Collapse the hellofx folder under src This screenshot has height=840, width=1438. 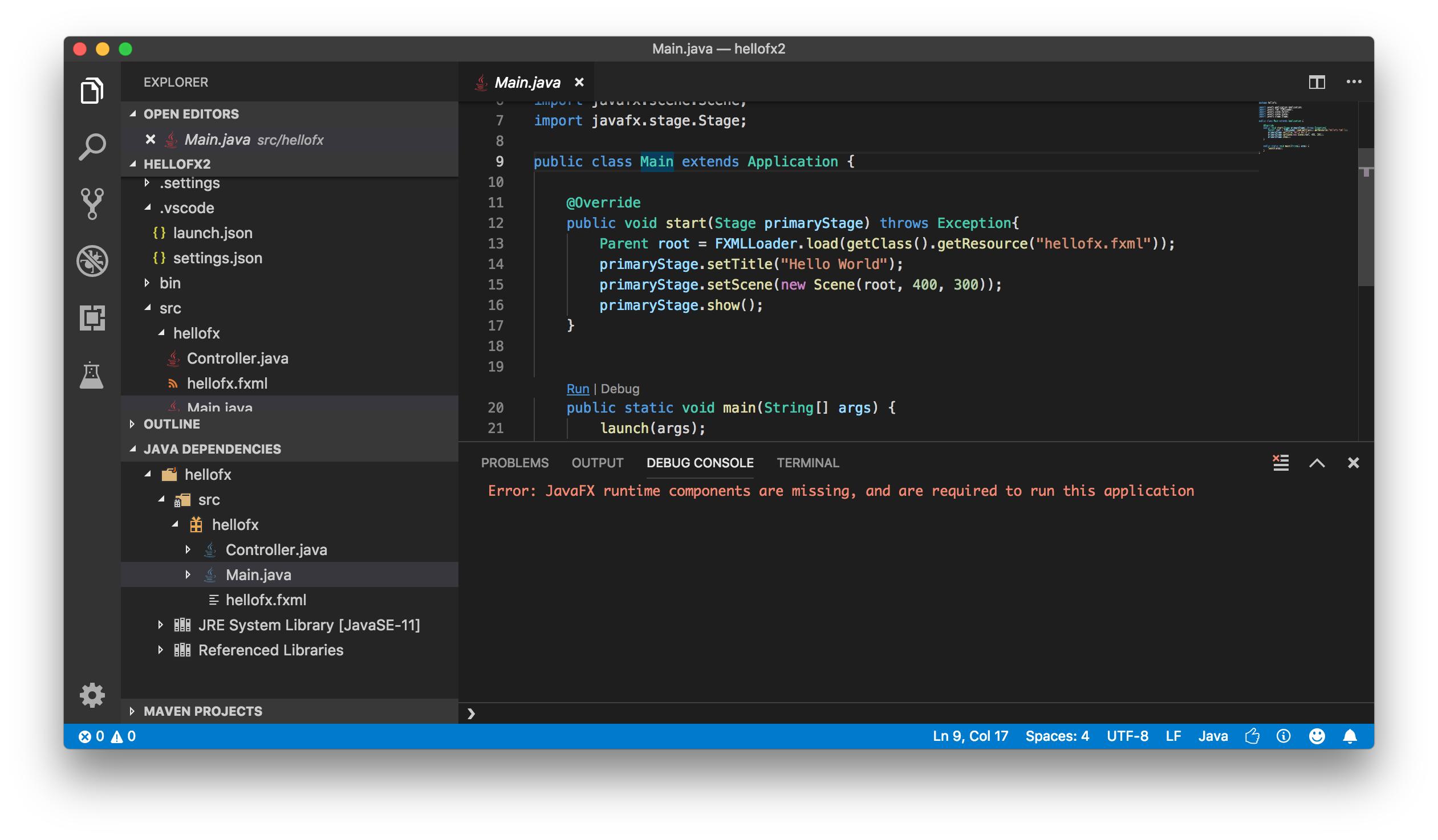[x=161, y=333]
